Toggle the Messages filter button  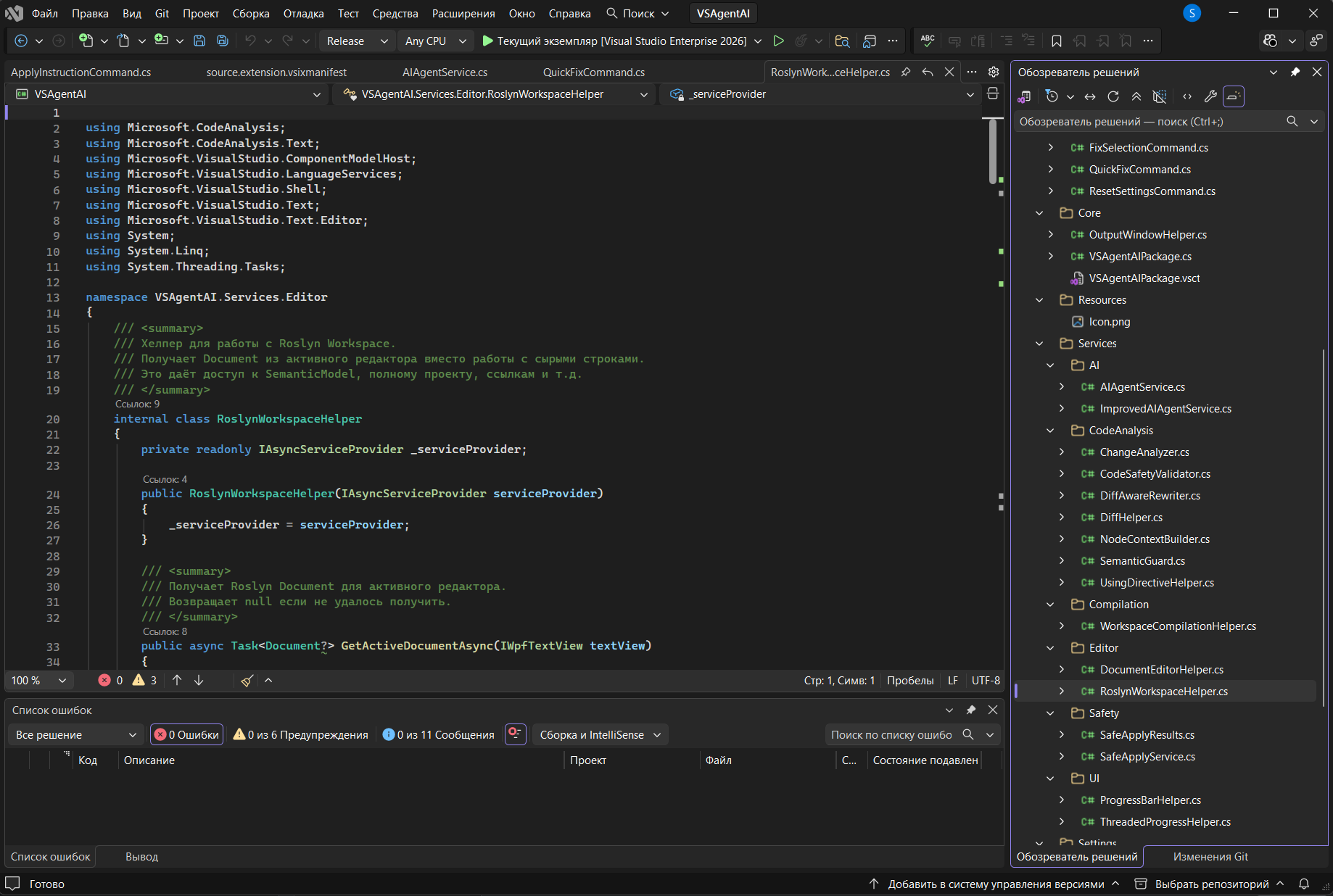(439, 735)
